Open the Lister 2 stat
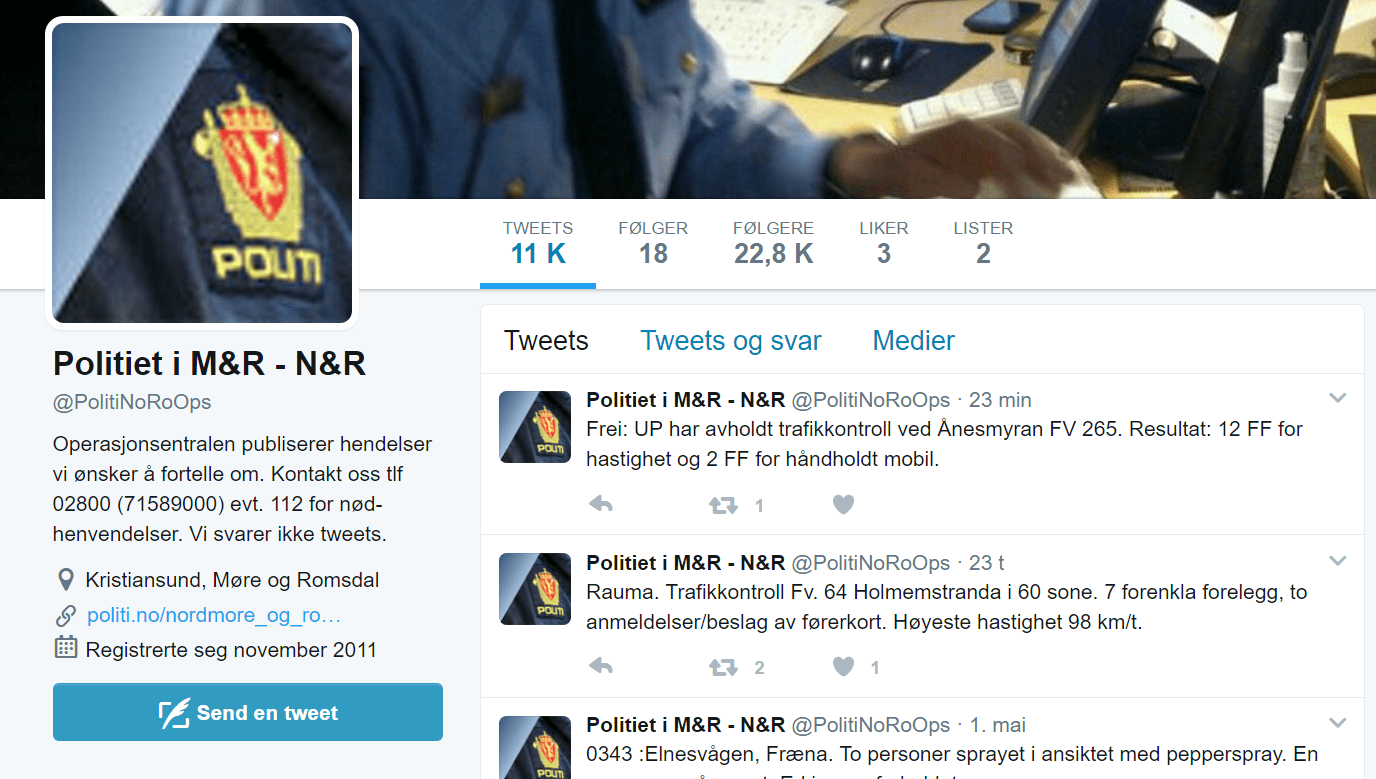Image resolution: width=1376 pixels, height=779 pixels. (x=983, y=243)
